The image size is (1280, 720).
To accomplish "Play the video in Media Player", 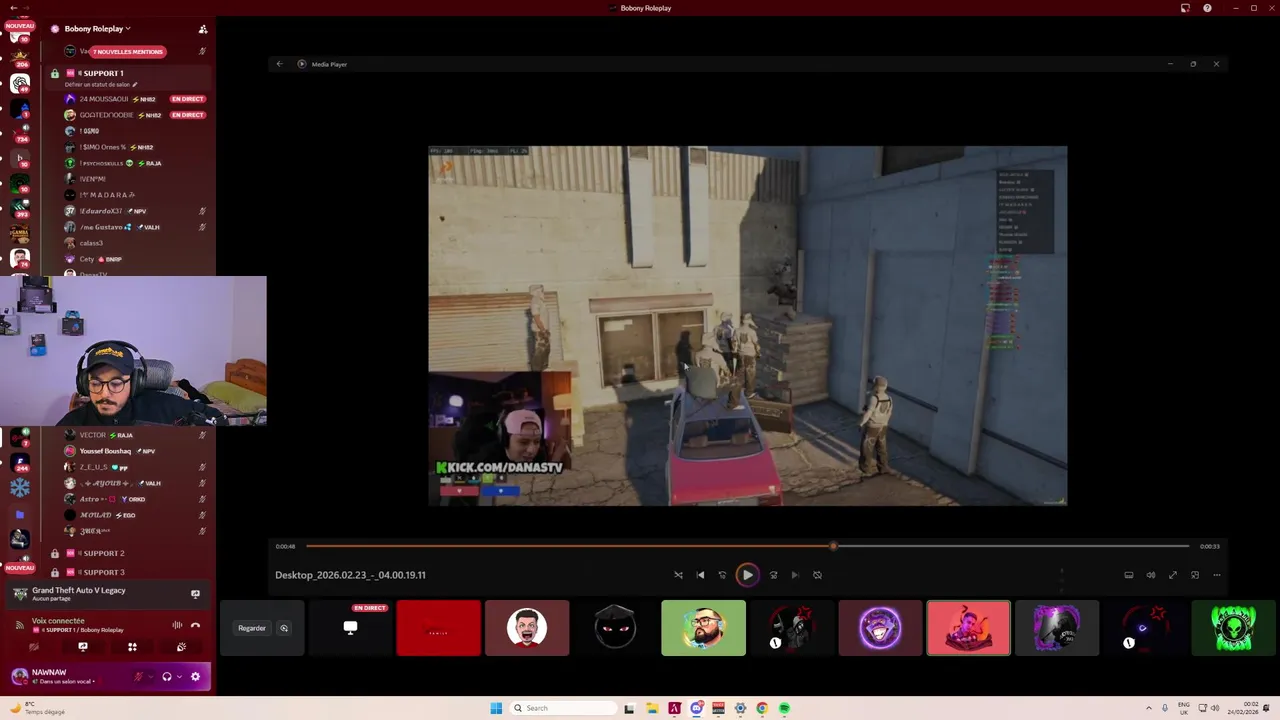I will pos(747,575).
